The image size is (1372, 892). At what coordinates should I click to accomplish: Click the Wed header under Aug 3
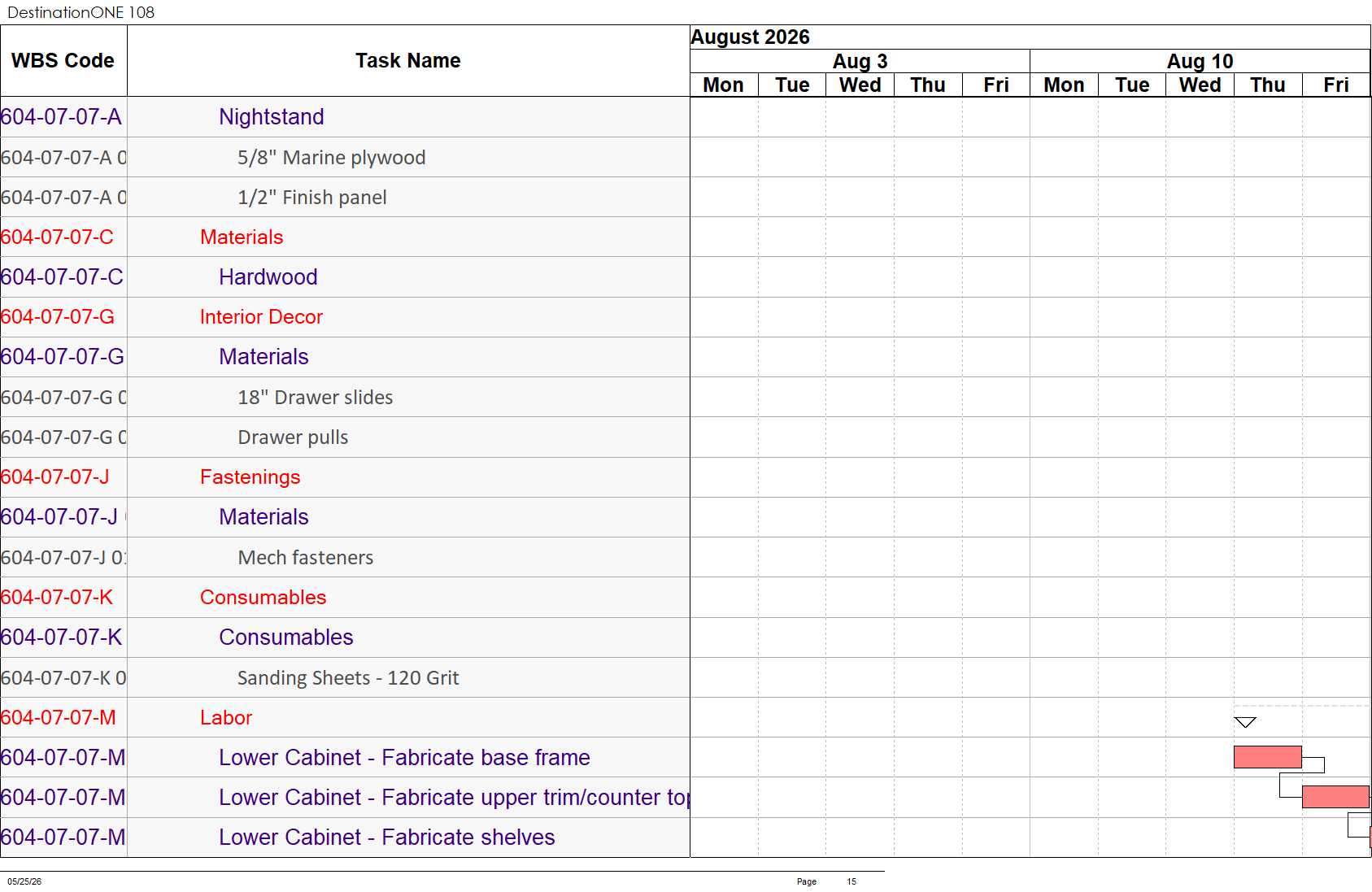pyautogui.click(x=860, y=85)
